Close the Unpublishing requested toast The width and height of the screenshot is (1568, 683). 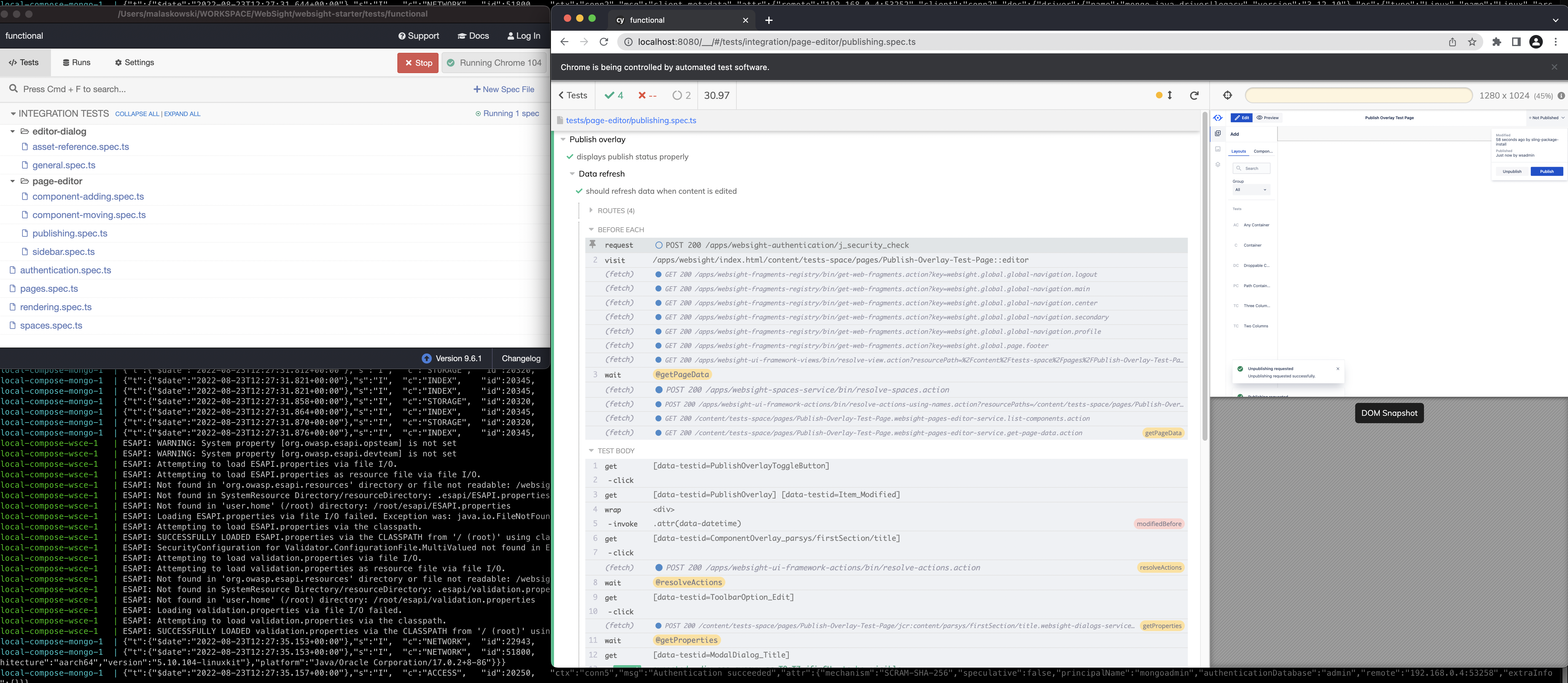click(1338, 368)
